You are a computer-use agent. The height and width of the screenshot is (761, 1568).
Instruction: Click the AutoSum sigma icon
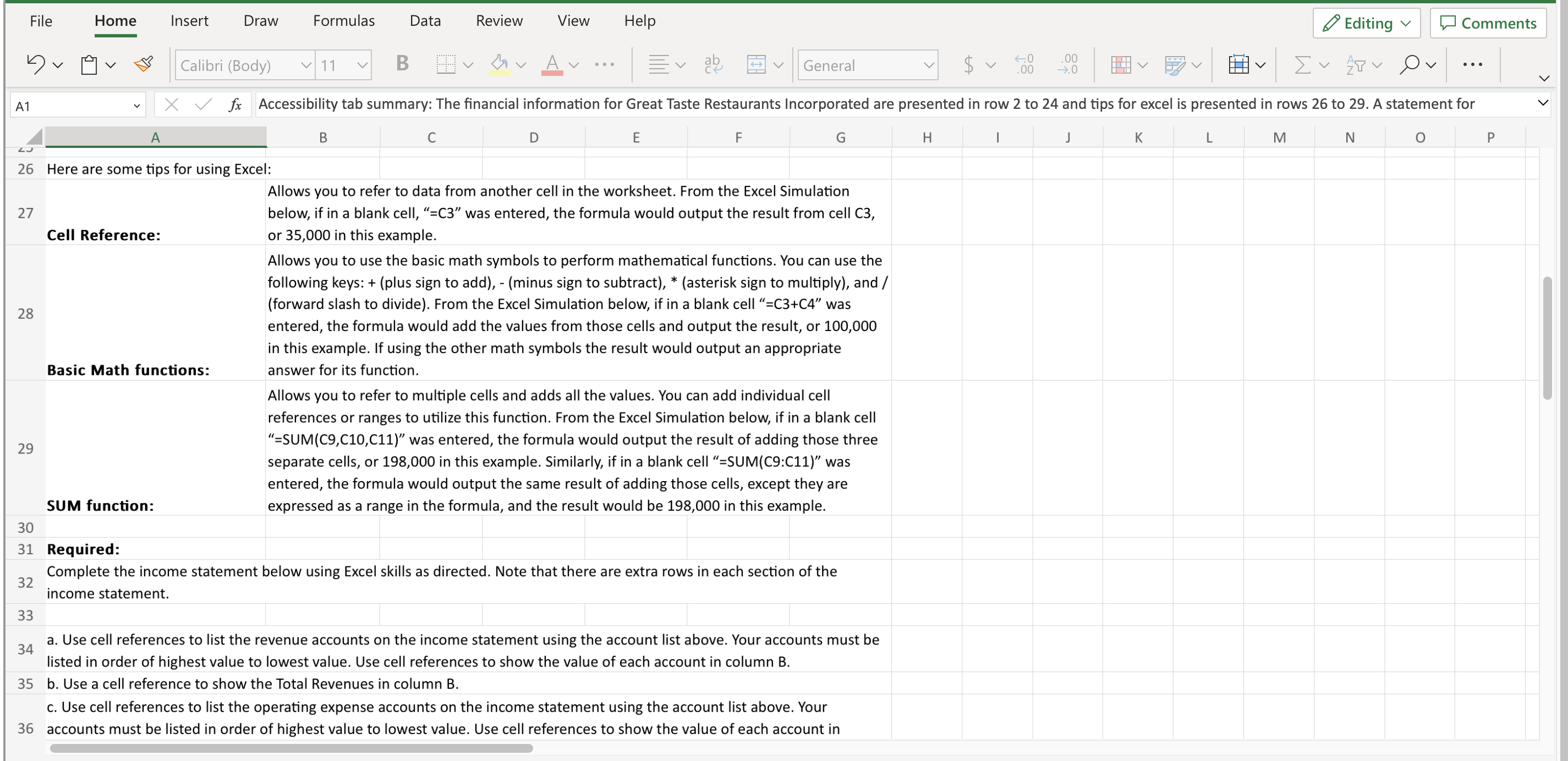tap(1303, 64)
